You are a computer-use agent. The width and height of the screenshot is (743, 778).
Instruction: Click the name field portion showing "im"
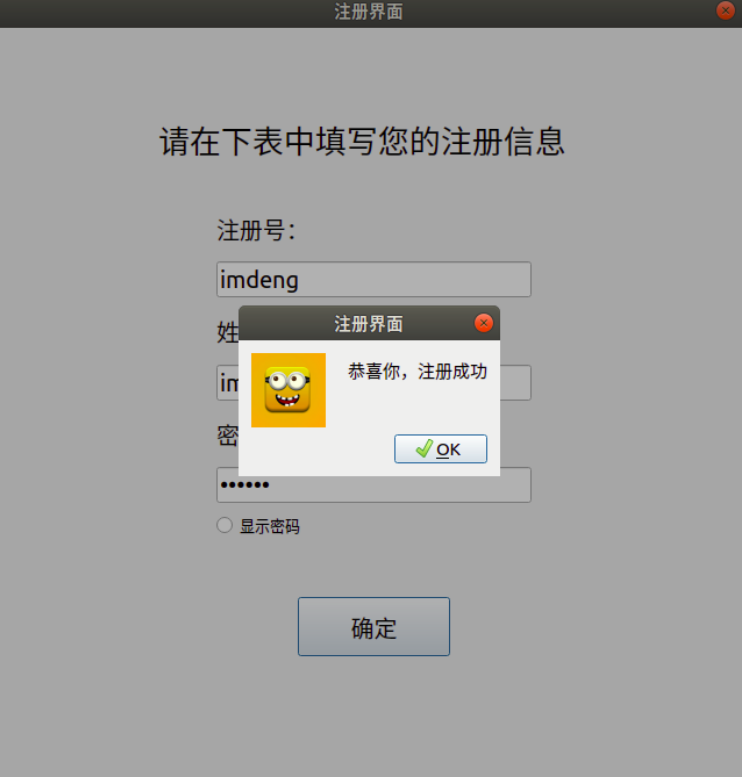click(x=228, y=383)
